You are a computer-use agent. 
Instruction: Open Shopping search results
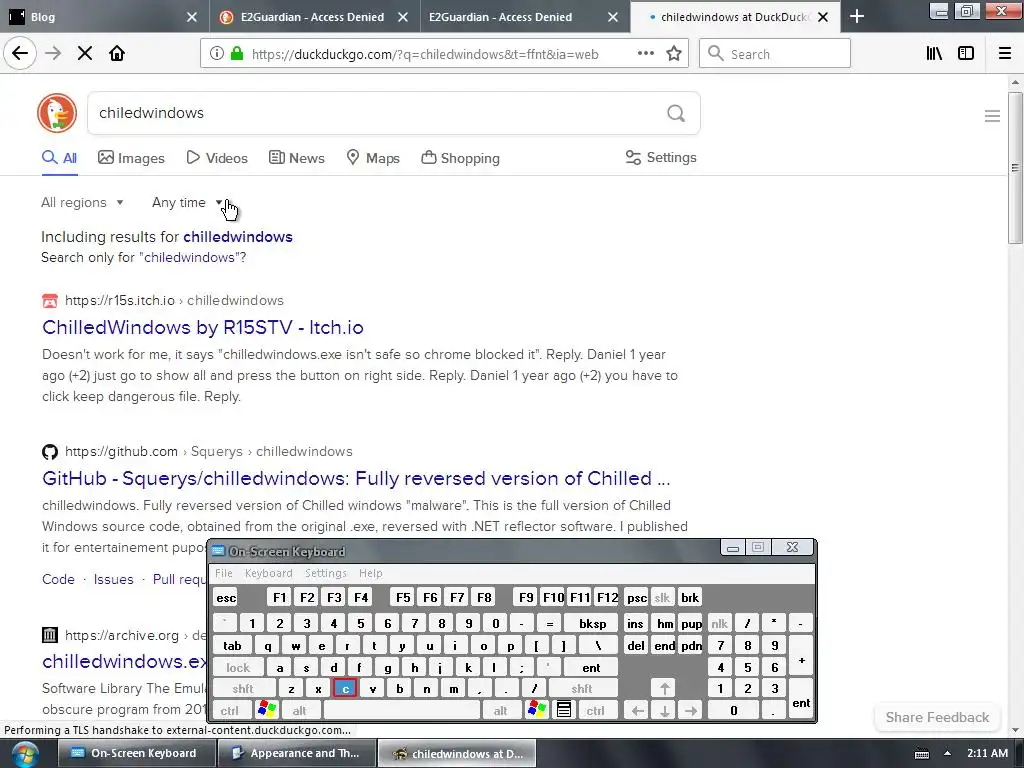point(460,158)
